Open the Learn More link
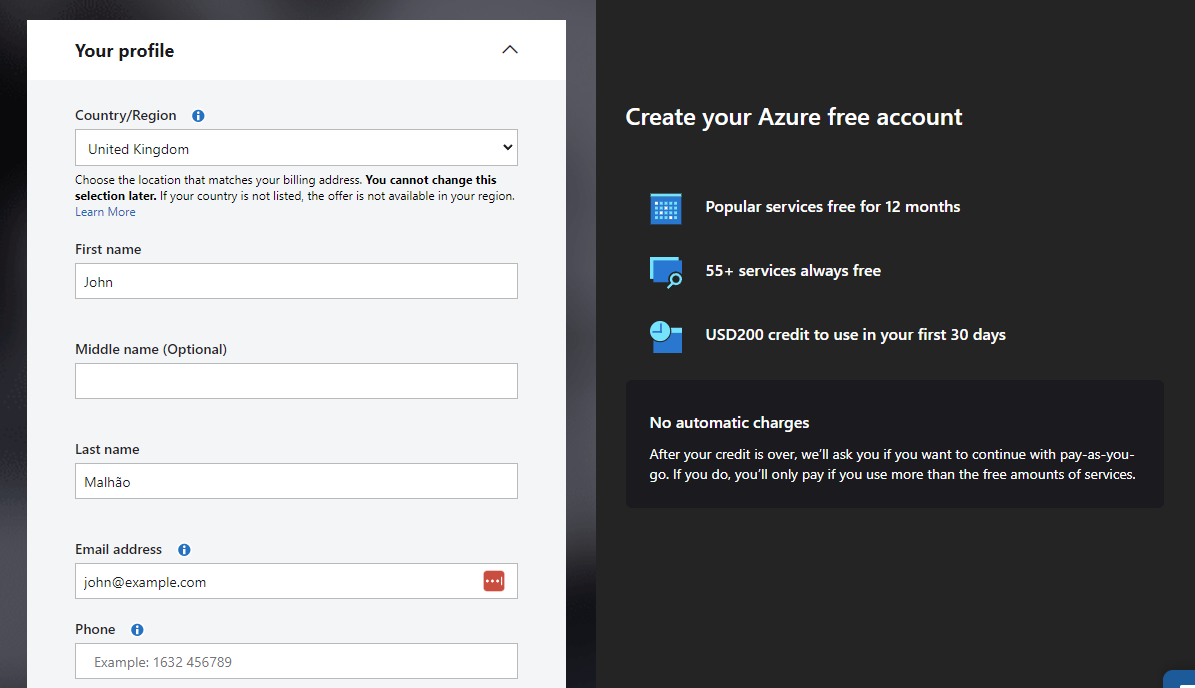1195x688 pixels. 105,212
